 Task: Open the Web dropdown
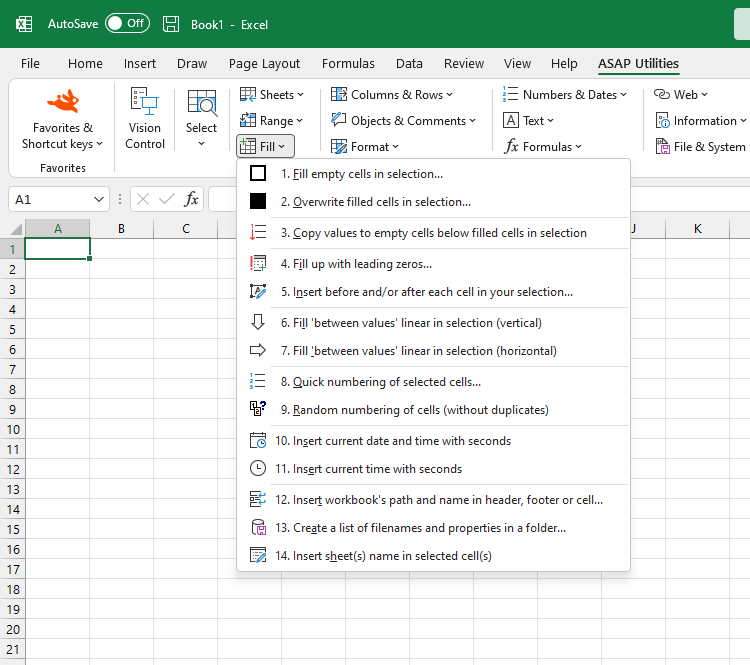click(x=680, y=95)
